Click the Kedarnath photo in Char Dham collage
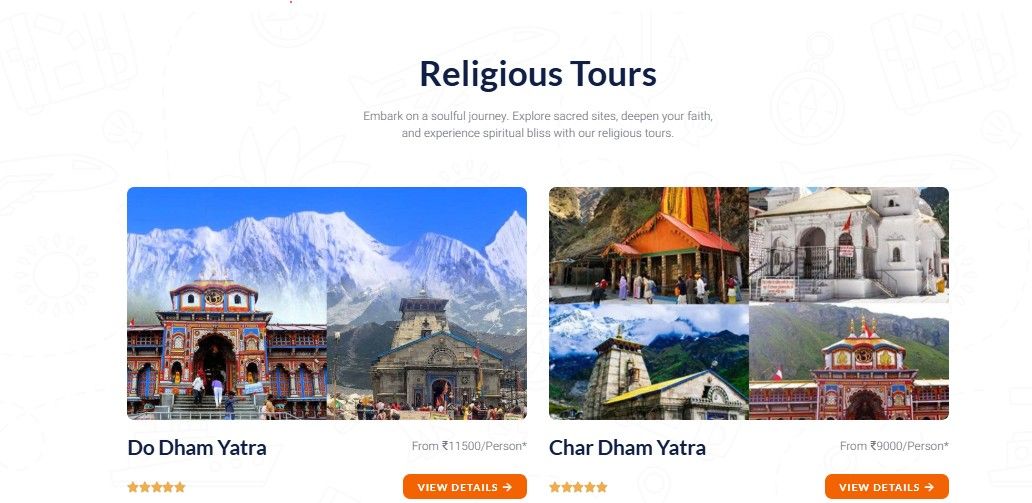 click(x=648, y=361)
